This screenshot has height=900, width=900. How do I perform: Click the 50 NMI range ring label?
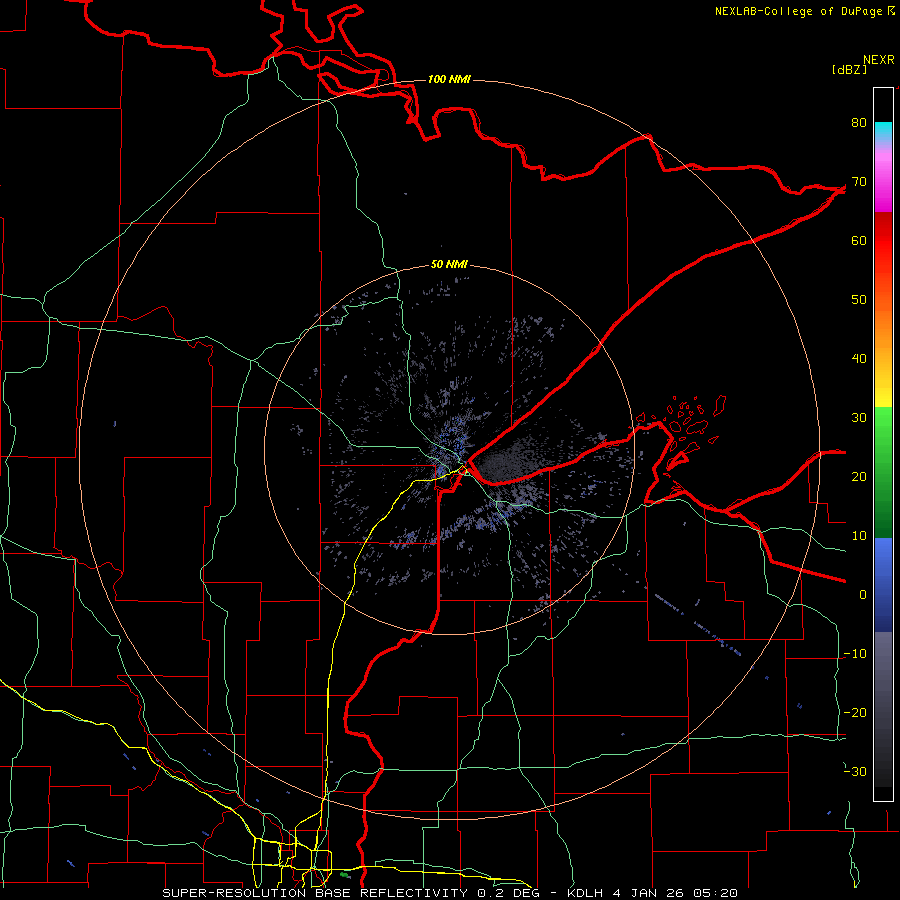[x=449, y=265]
